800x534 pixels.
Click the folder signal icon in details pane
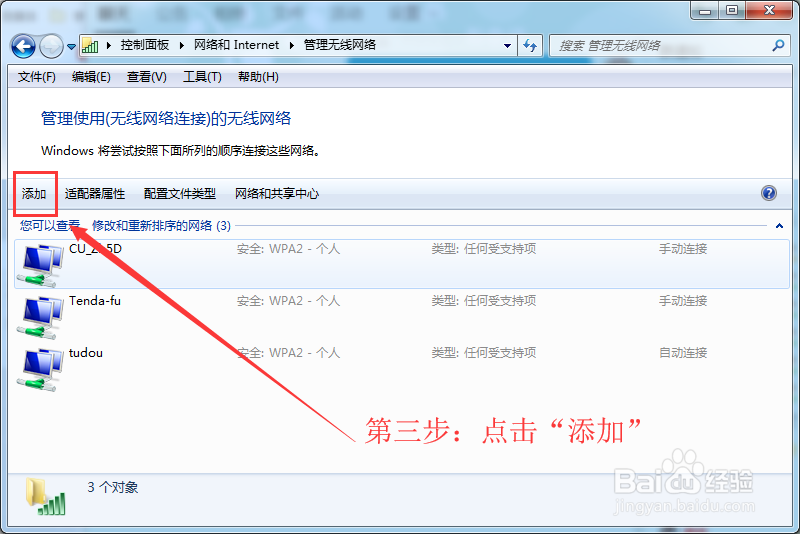pyautogui.click(x=46, y=496)
